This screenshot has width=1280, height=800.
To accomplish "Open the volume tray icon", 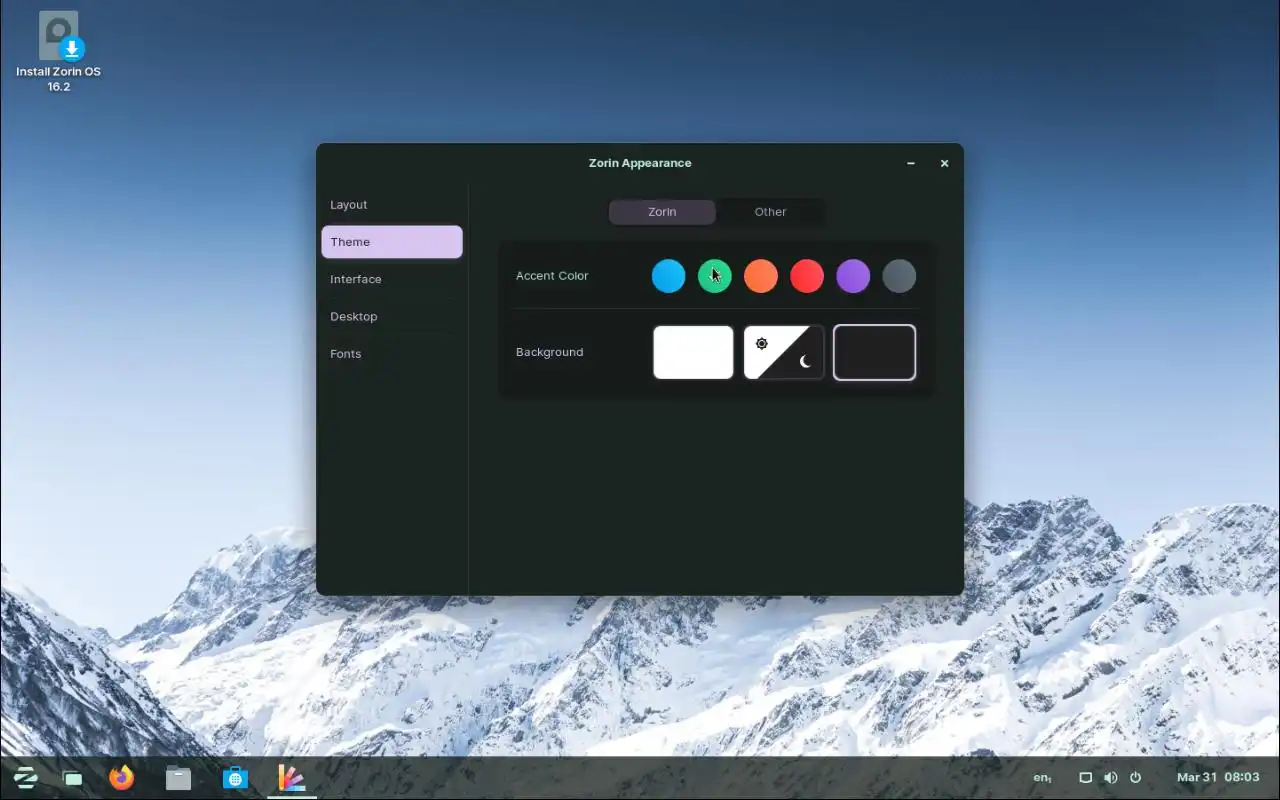I will 1110,777.
